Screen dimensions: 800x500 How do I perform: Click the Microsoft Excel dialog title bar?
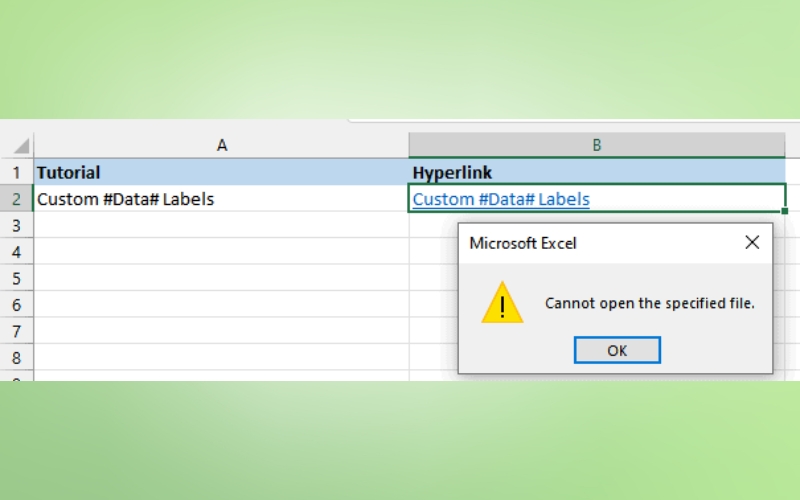click(x=580, y=242)
